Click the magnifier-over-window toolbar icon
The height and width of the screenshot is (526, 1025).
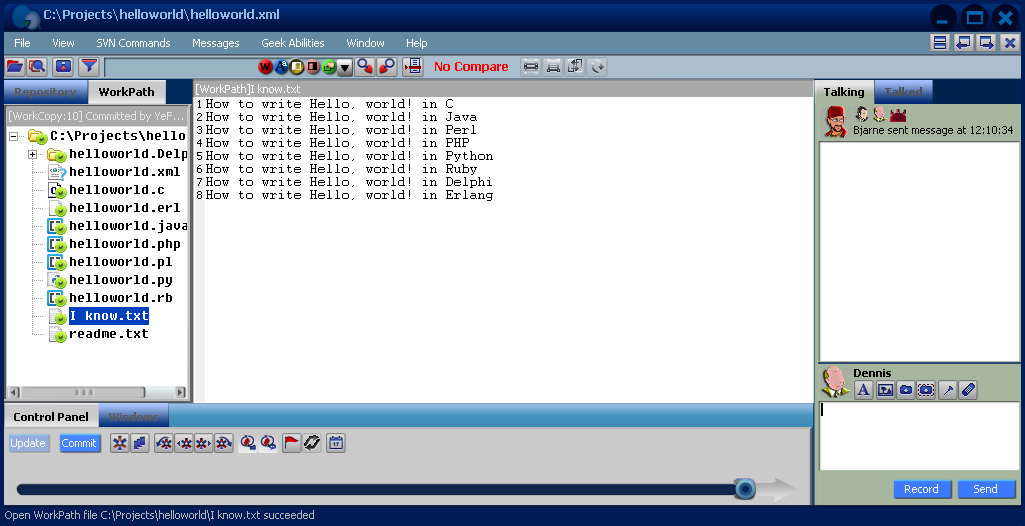[37, 66]
